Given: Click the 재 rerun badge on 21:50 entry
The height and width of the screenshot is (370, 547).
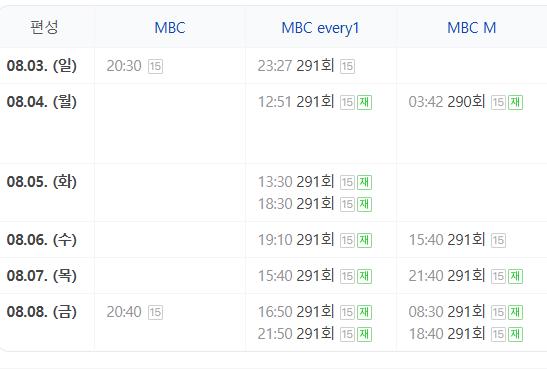Looking at the screenshot, I should 364,334.
